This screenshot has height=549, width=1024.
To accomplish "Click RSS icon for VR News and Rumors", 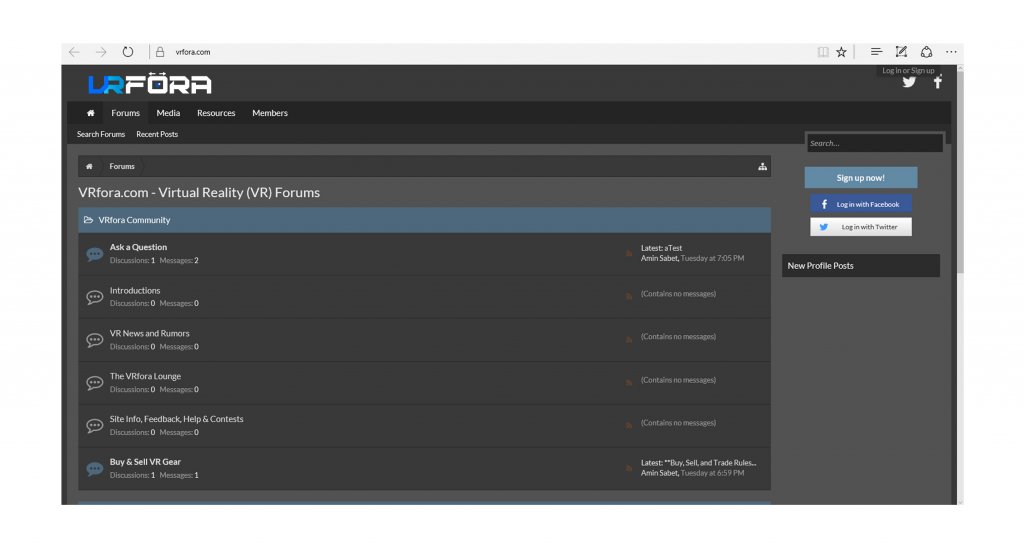I will point(629,339).
